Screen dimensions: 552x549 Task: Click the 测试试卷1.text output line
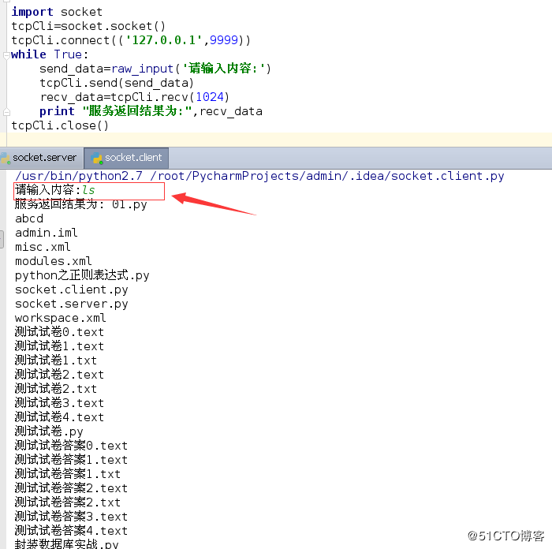pyautogui.click(x=59, y=347)
